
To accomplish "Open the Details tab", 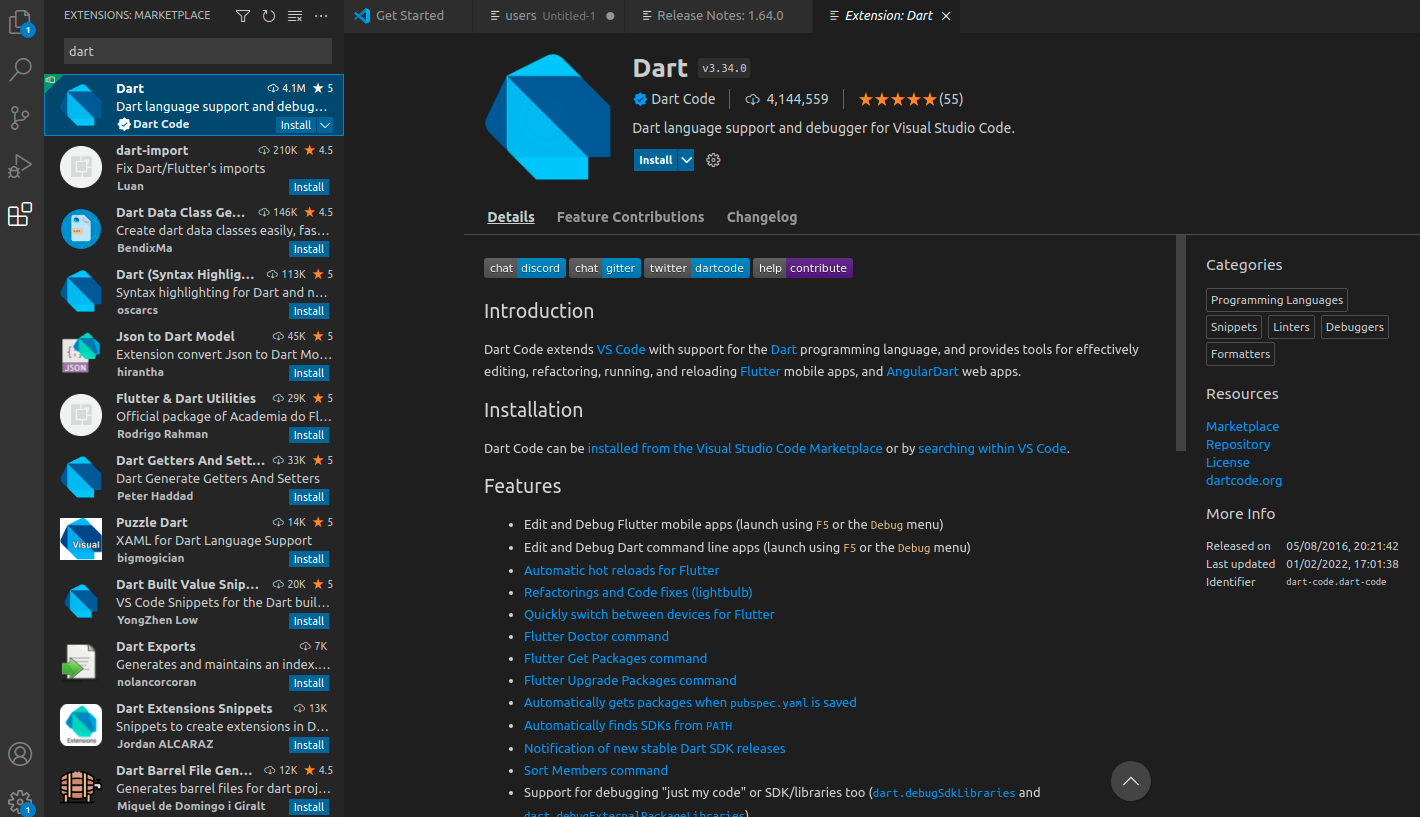I will [511, 217].
